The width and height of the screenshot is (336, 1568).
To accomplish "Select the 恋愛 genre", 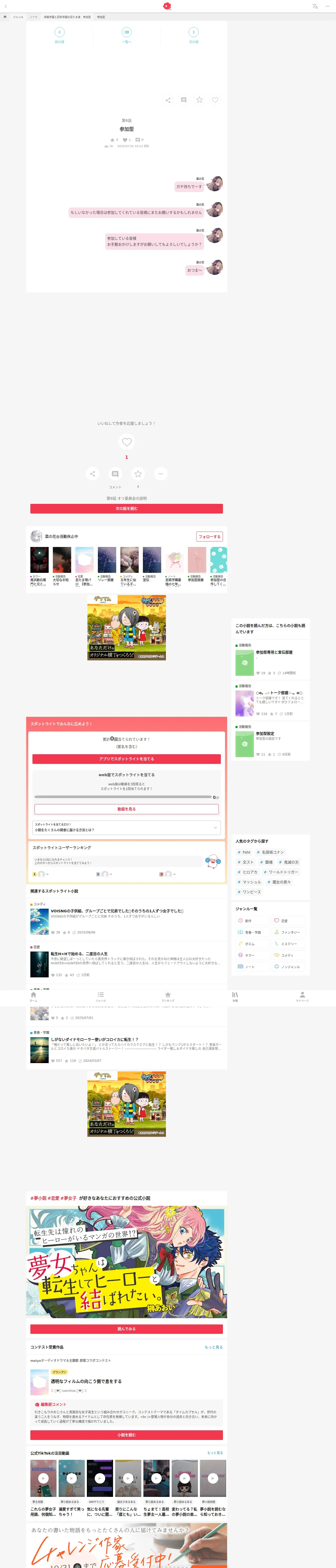I will [288, 921].
